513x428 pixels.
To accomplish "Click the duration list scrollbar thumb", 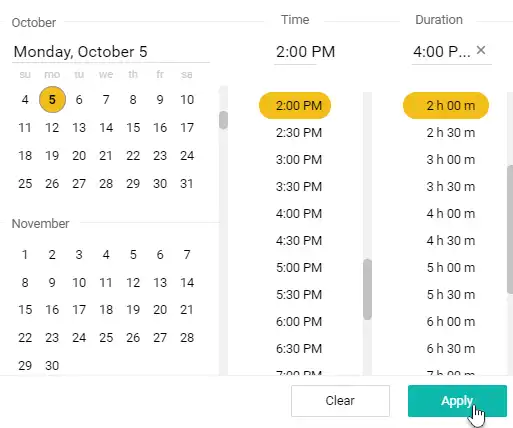I will pos(510,229).
